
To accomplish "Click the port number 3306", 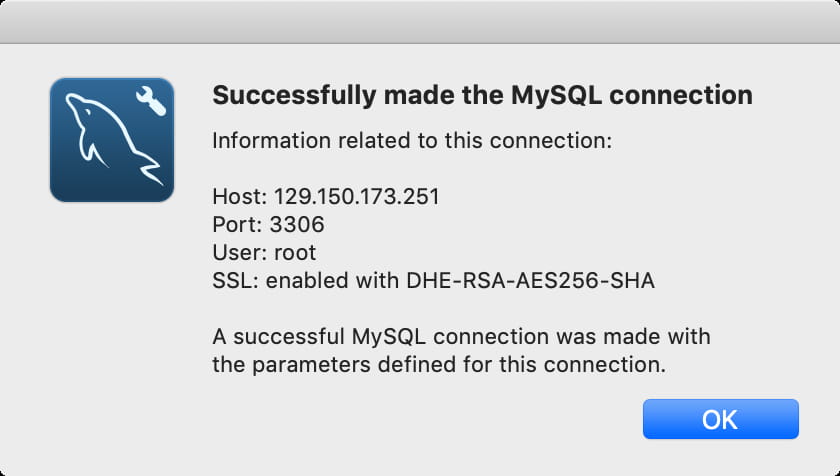I will coord(297,224).
